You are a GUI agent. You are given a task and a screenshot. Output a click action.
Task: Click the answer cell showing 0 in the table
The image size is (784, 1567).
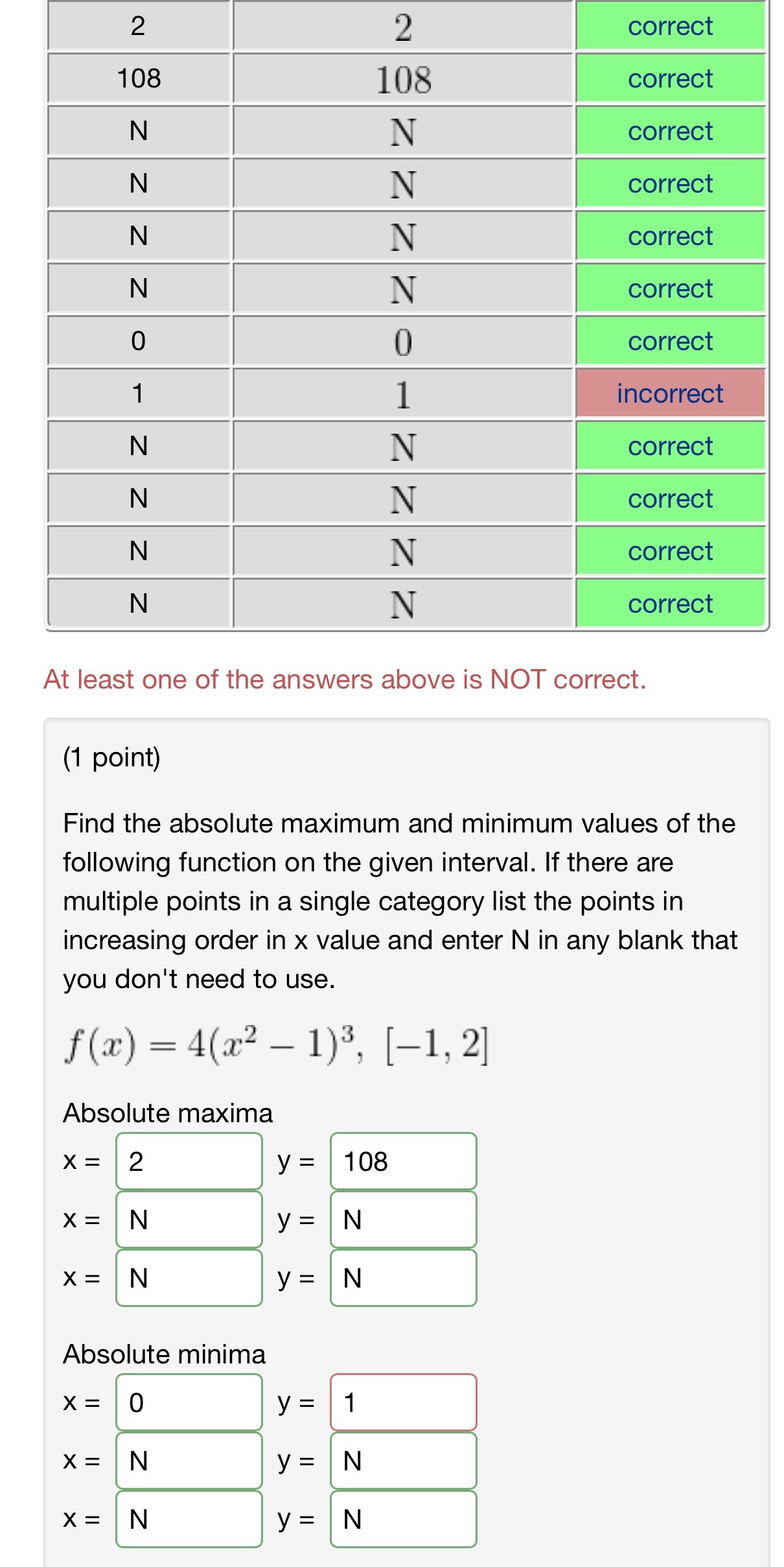[x=403, y=340]
